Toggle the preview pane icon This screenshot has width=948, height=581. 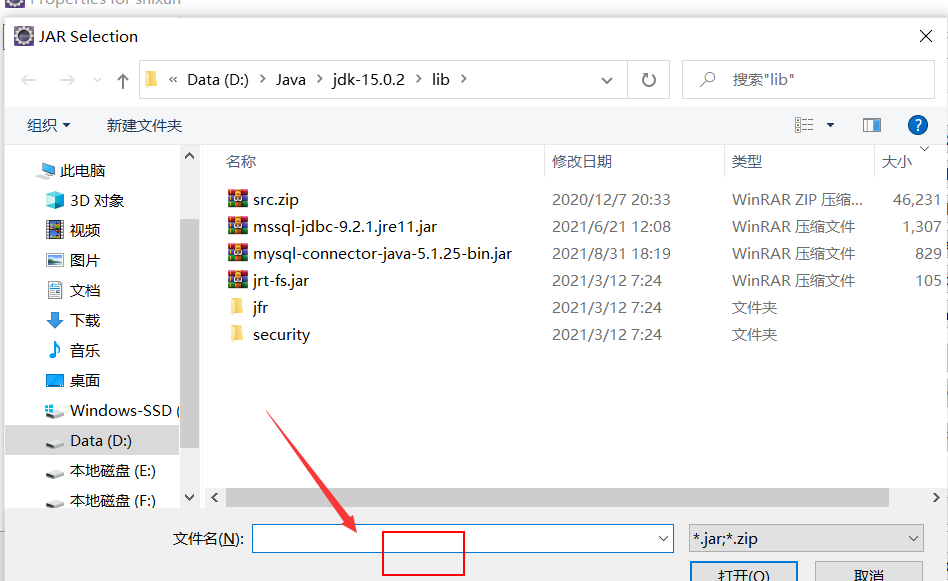pos(871,125)
